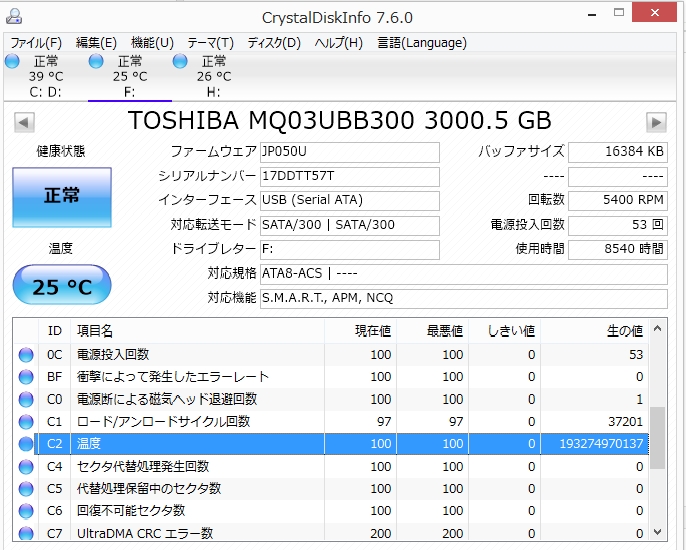The width and height of the screenshot is (686, 550).
Task: Click the しきい値 column header
Action: [x=504, y=331]
